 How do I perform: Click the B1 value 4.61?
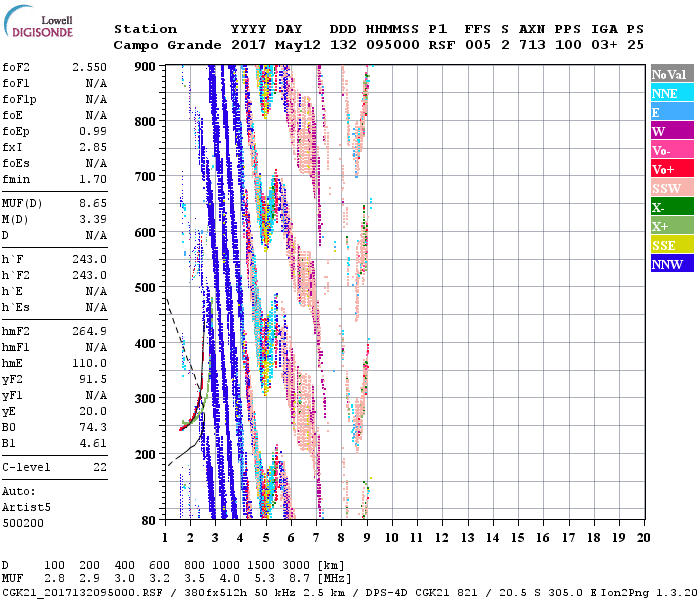pyautogui.click(x=93, y=443)
